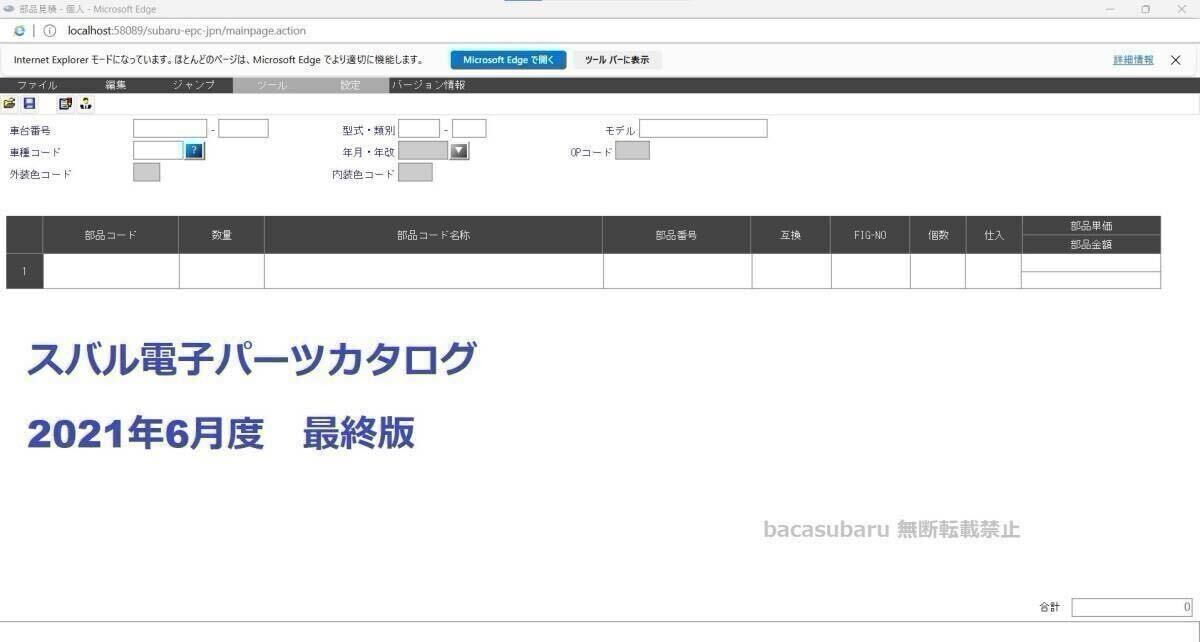1200x642 pixels.
Task: Click the browser address bar URL
Action: [186, 31]
